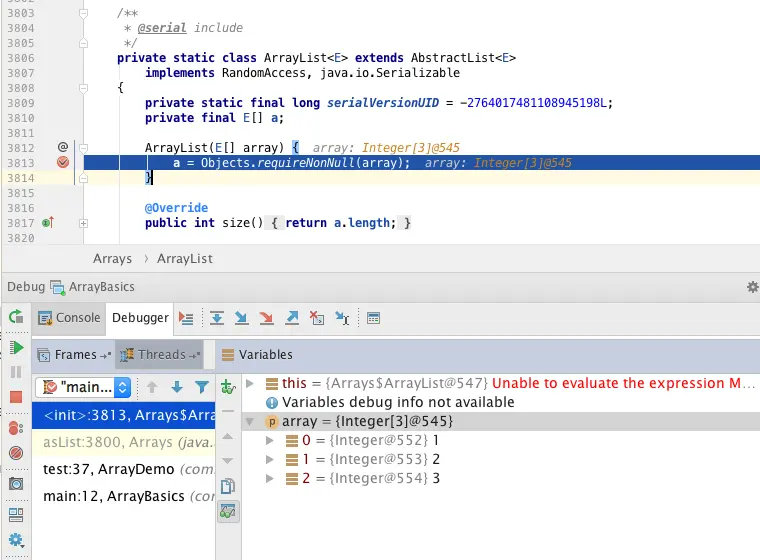Switch to the Threads tab
Viewport: 760px width, 560px height.
[160, 355]
